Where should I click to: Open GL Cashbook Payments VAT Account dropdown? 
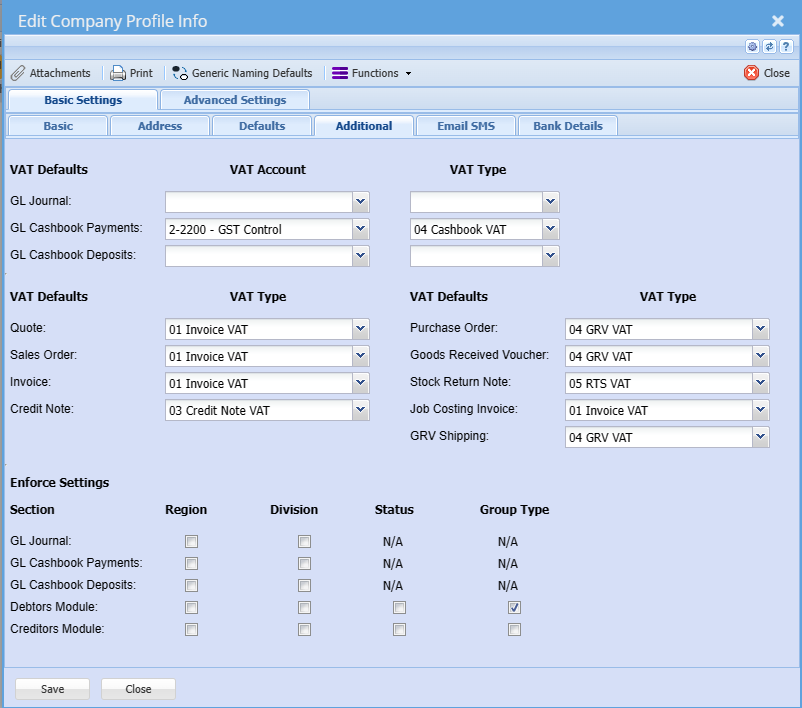point(361,229)
